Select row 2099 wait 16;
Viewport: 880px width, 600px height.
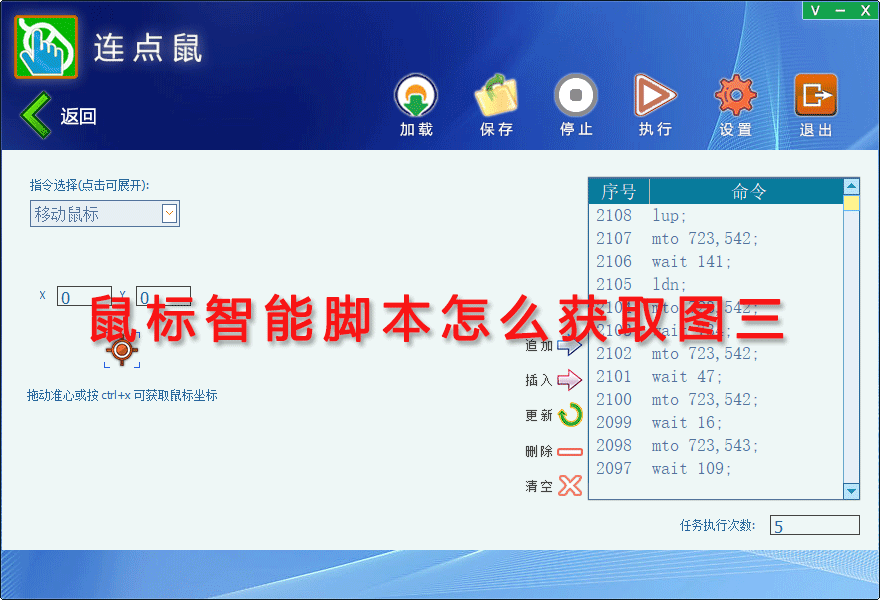(x=716, y=423)
